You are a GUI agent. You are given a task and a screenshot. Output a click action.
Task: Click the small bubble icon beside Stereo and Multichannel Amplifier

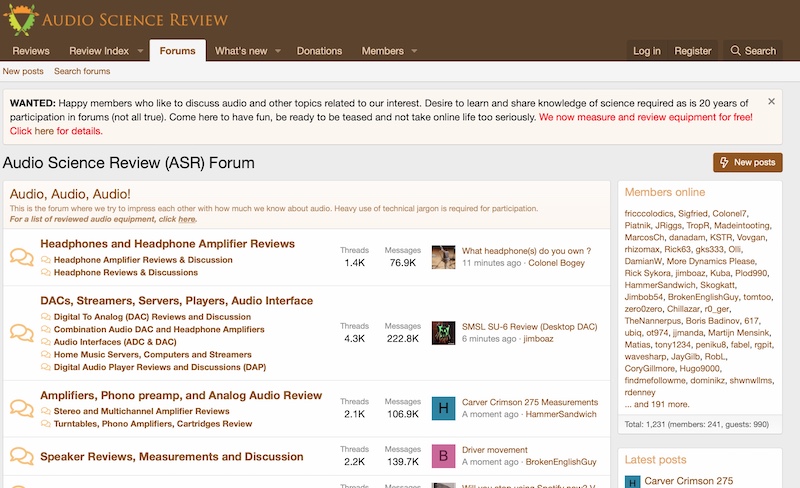click(45, 411)
